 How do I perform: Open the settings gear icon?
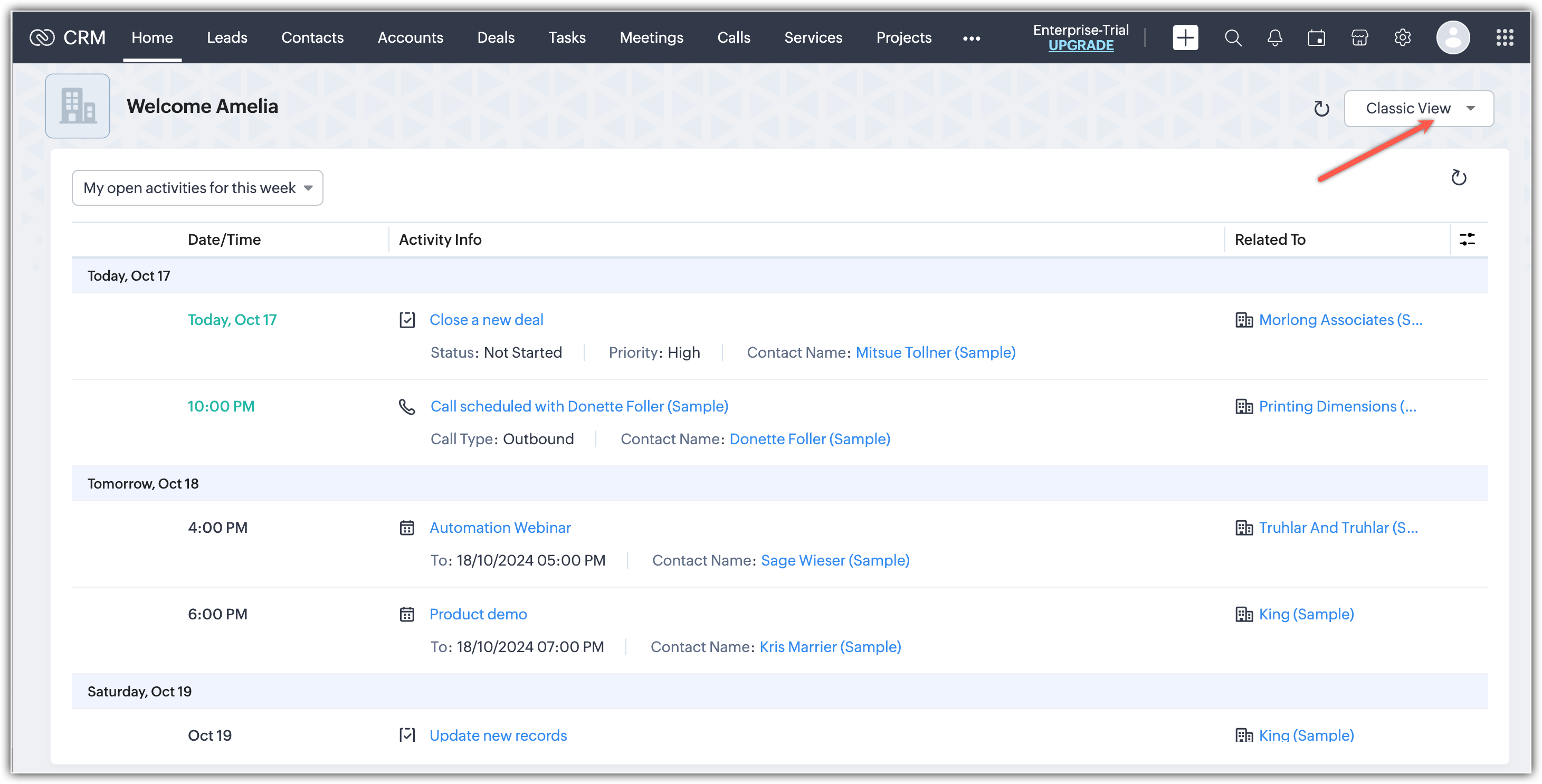1402,37
